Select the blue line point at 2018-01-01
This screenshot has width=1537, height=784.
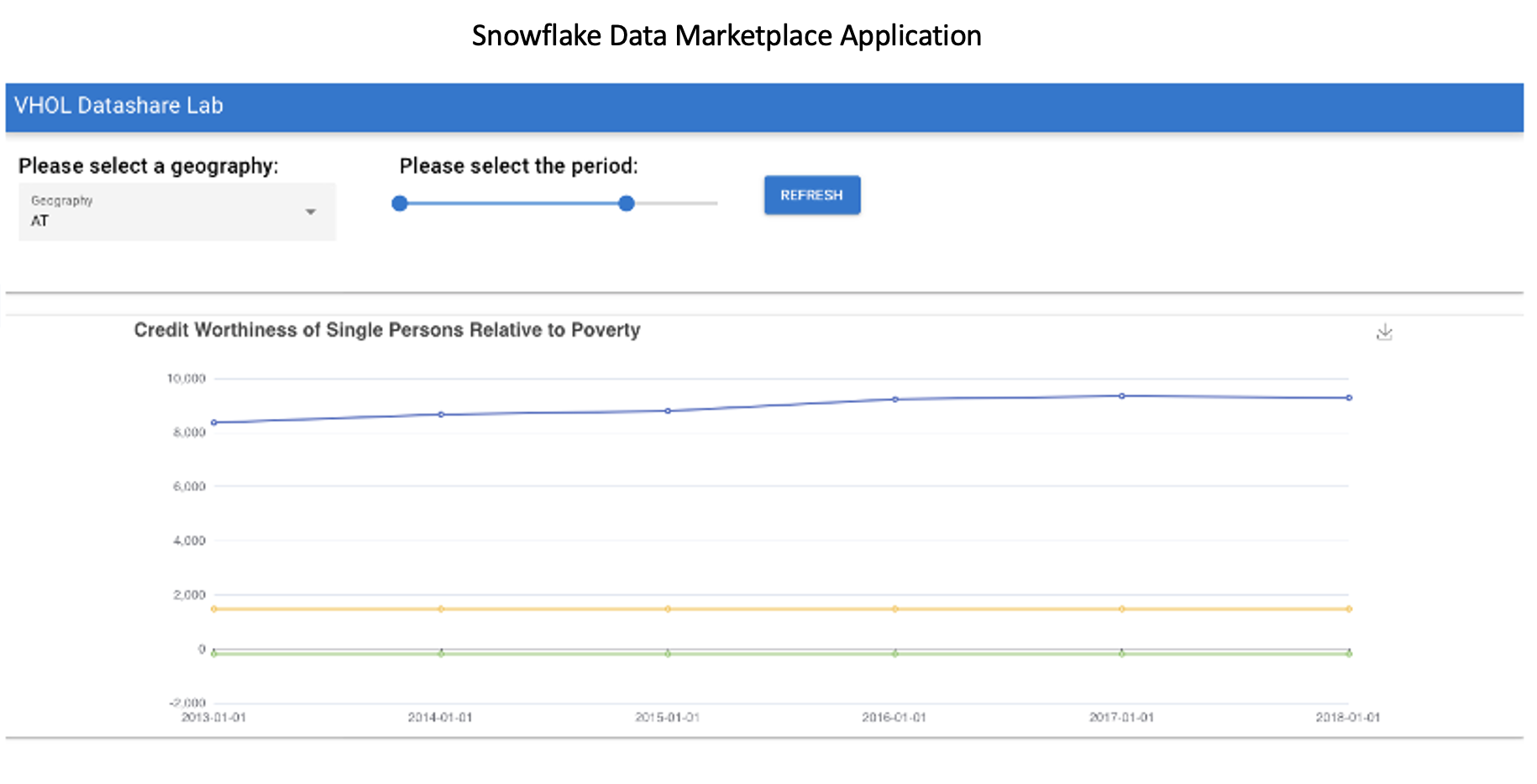1349,398
